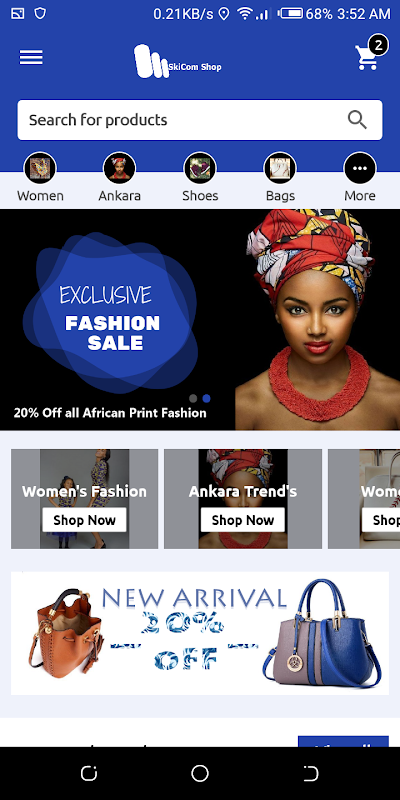Select the Women category icon
The width and height of the screenshot is (400, 800).
click(40, 168)
